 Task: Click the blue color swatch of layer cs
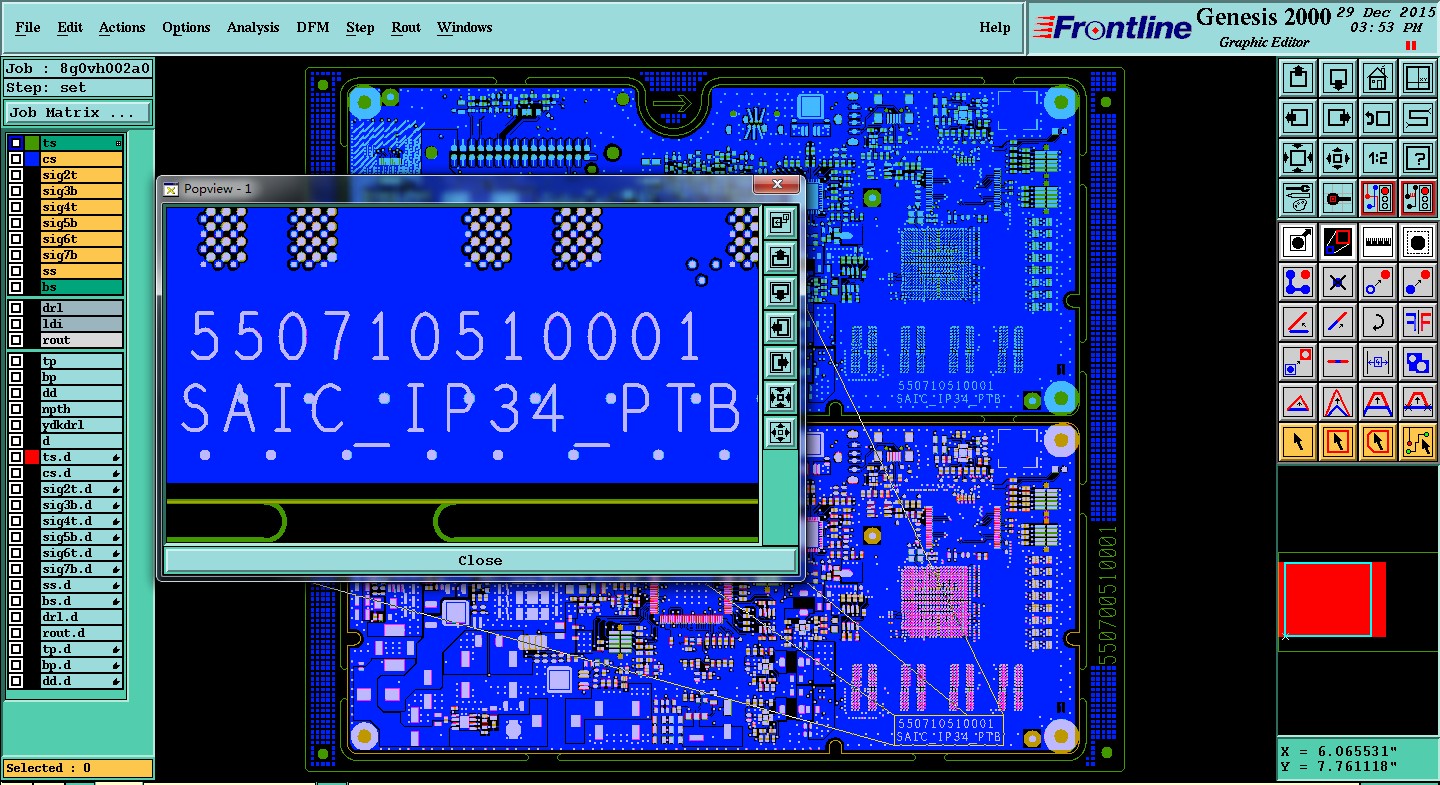tap(32, 159)
